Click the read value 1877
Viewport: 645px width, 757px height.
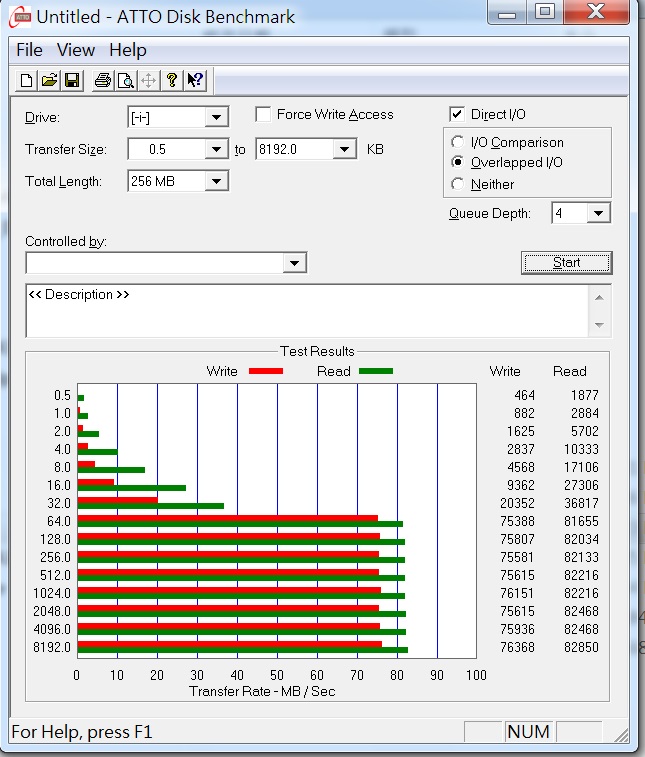(585, 395)
